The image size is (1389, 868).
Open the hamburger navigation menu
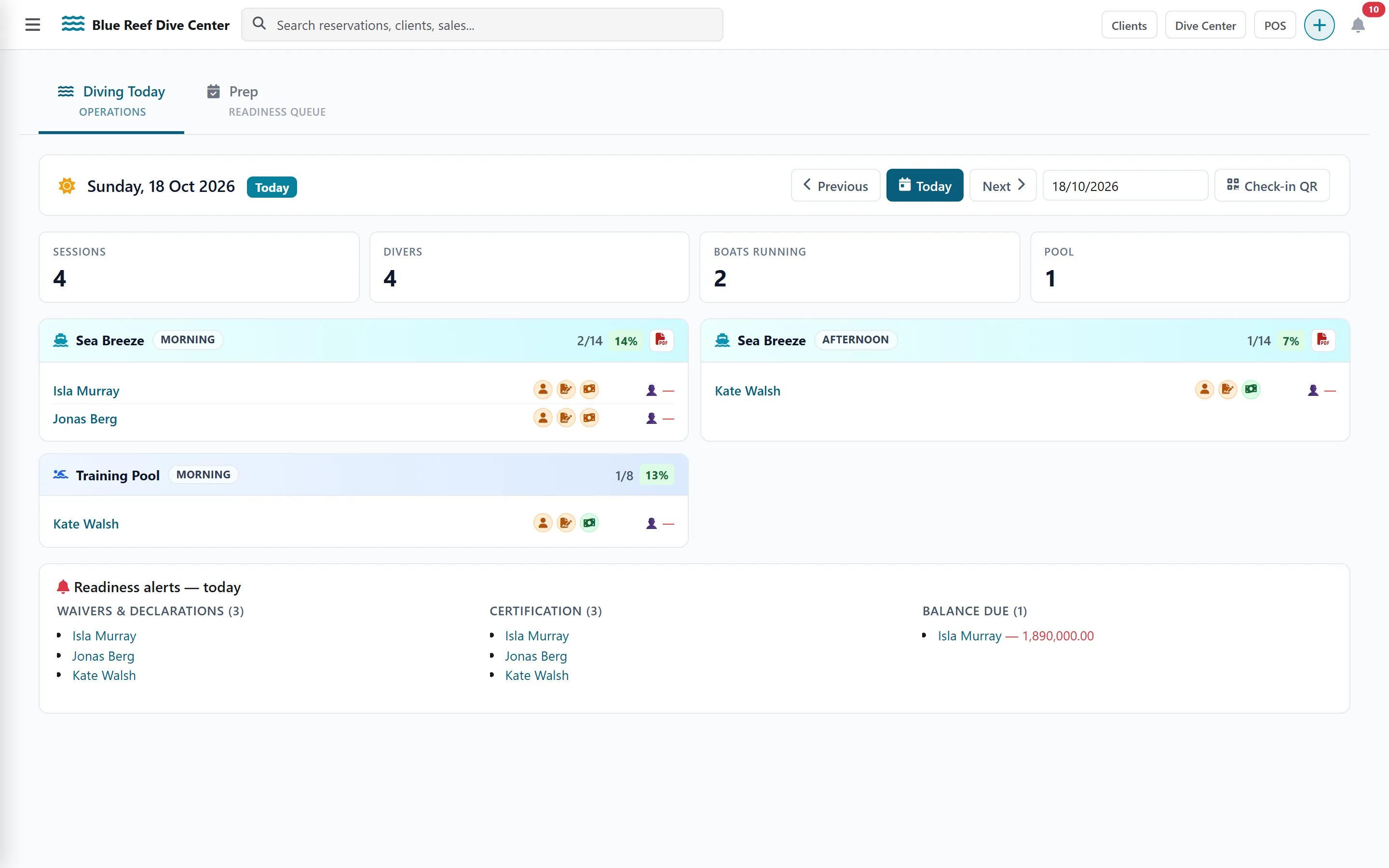tap(33, 25)
